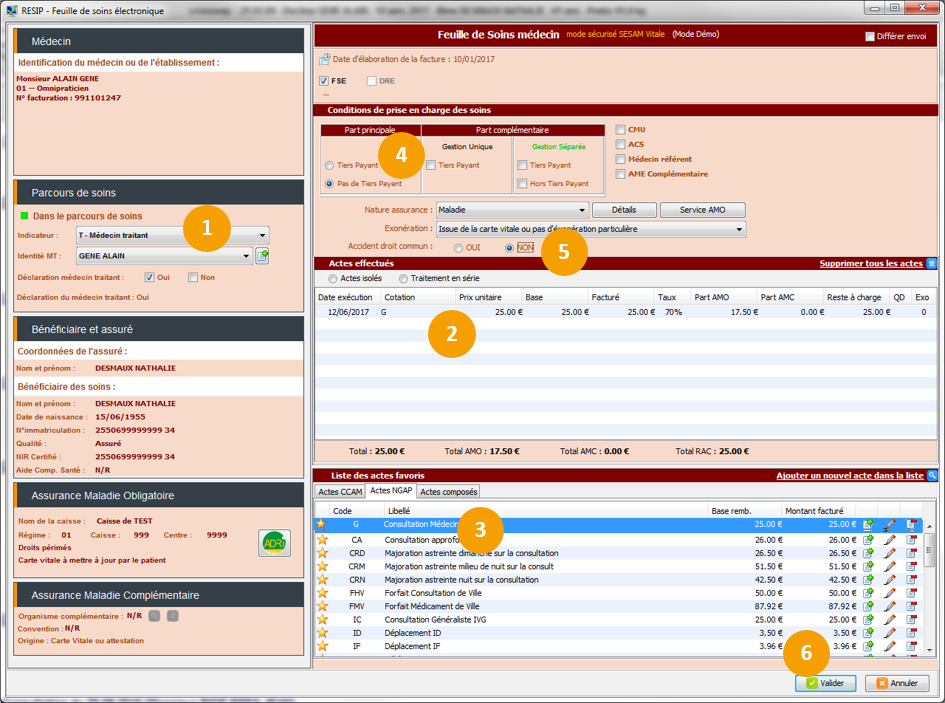
Task: Click trash icon next to Supprimer tous les actes
Action: click(931, 263)
